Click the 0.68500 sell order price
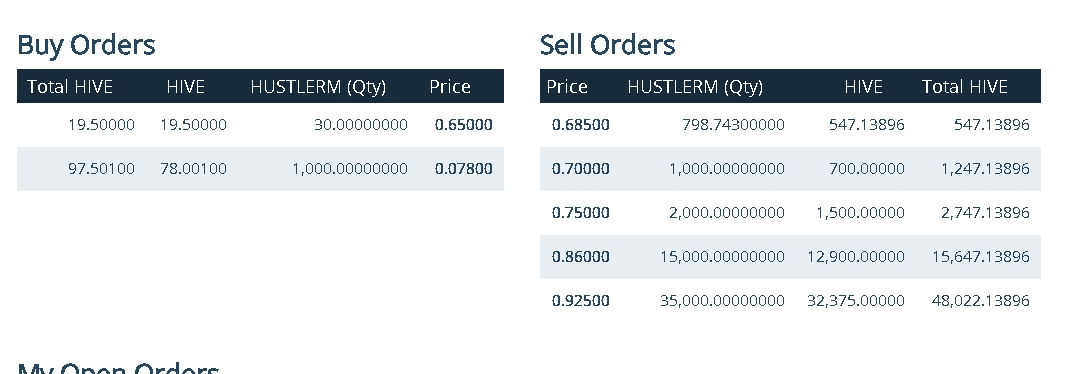 tap(580, 124)
